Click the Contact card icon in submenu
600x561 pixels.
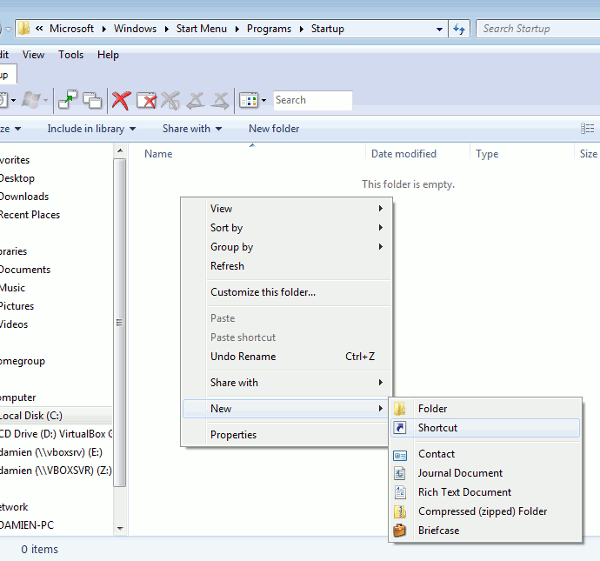pos(400,455)
